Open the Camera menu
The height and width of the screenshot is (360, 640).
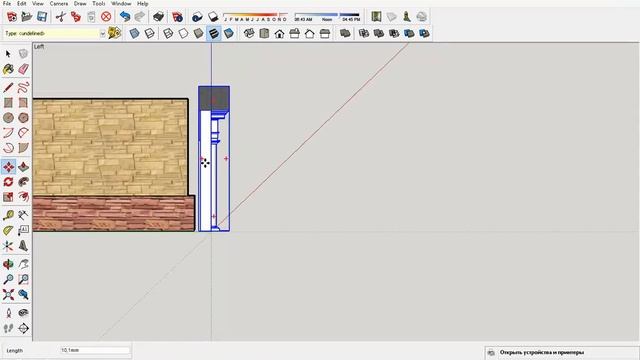[59, 3]
